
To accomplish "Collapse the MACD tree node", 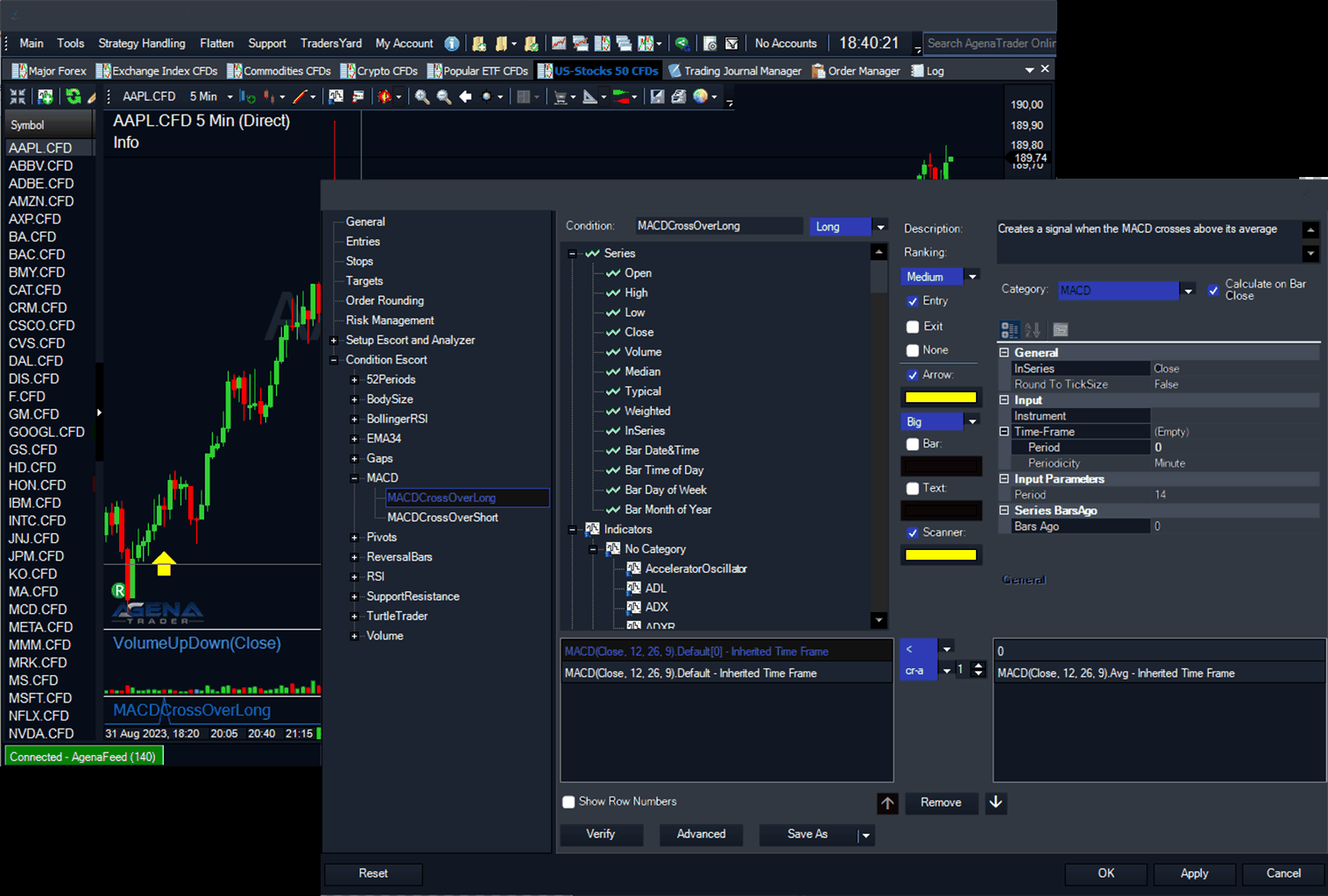I will point(354,478).
